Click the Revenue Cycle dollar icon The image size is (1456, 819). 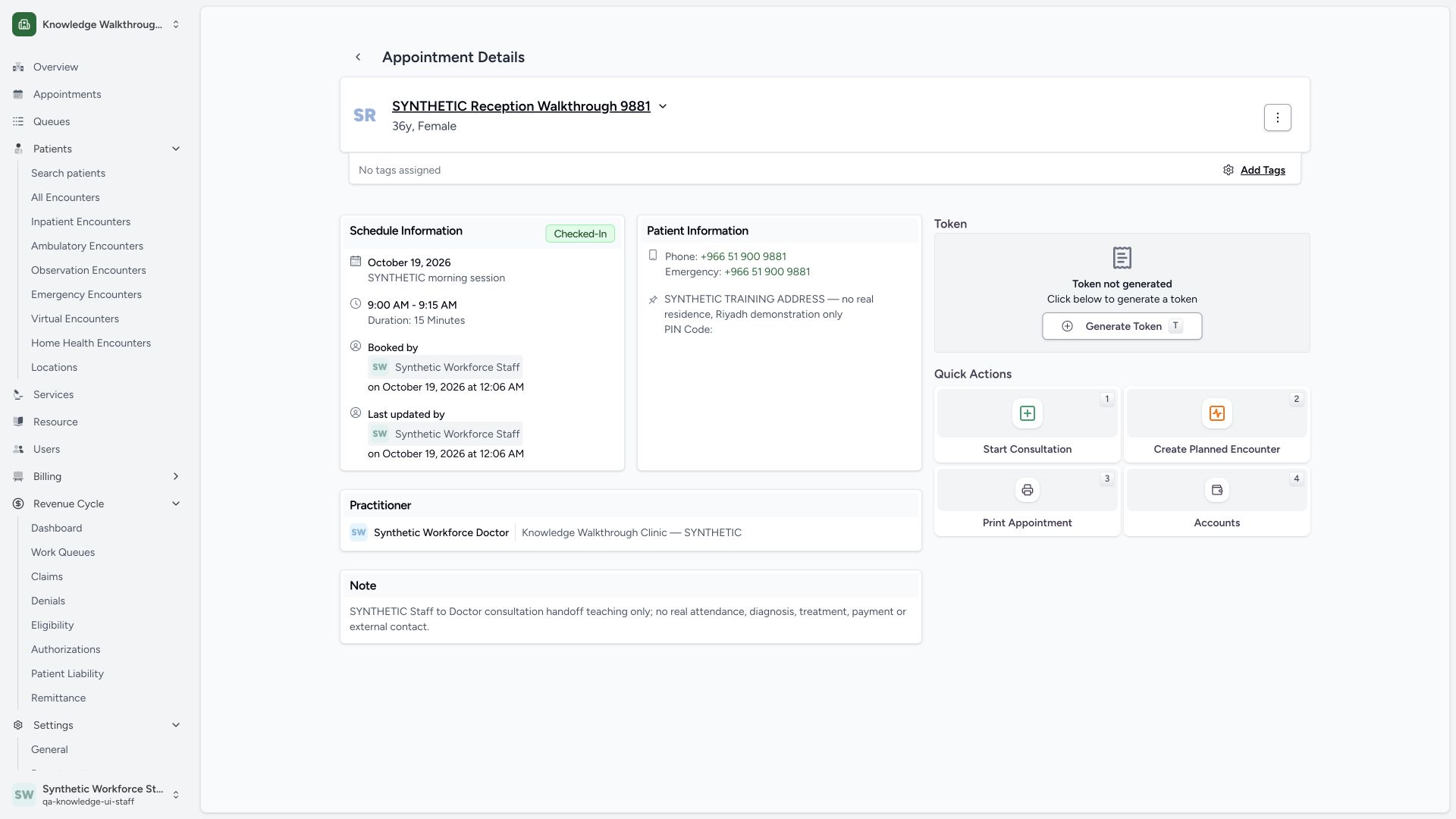click(x=18, y=504)
